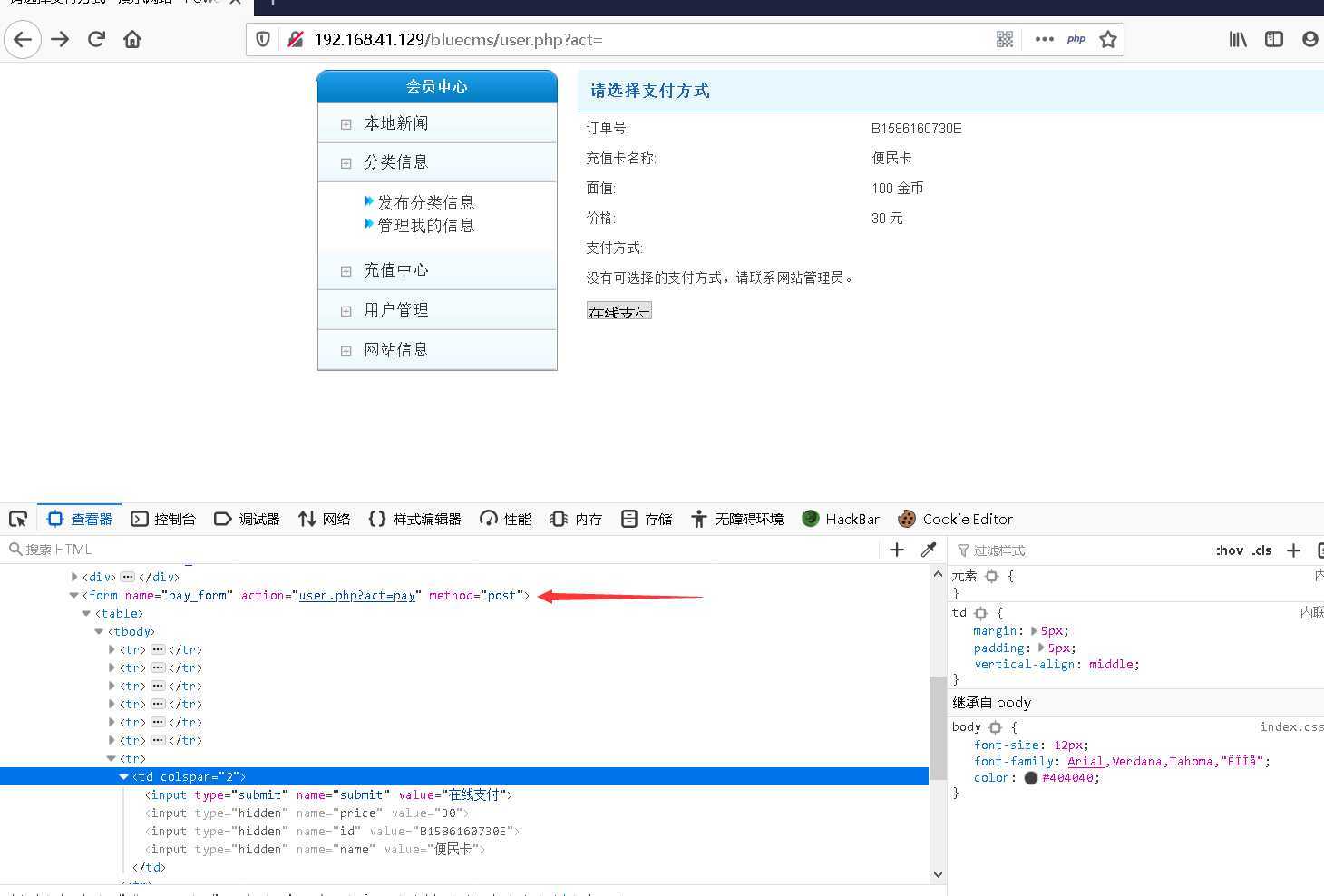Image resolution: width=1324 pixels, height=896 pixels.
Task: Pick a color with the eyedropper tool
Action: (x=929, y=550)
